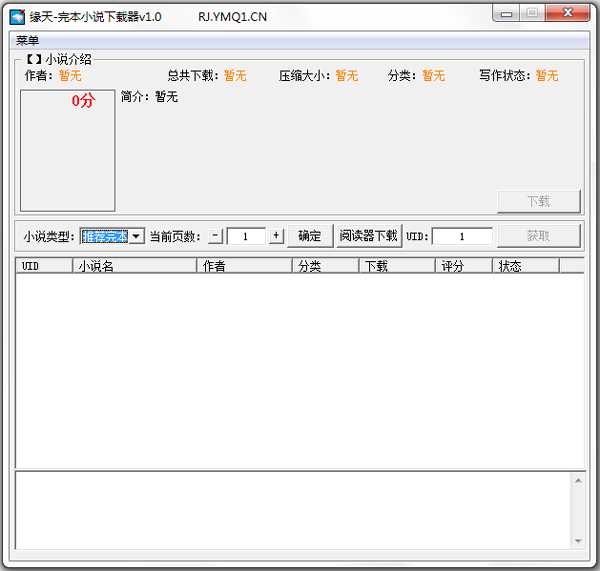600x571 pixels.
Task: Open the 菜单 menu
Action: click(27, 40)
